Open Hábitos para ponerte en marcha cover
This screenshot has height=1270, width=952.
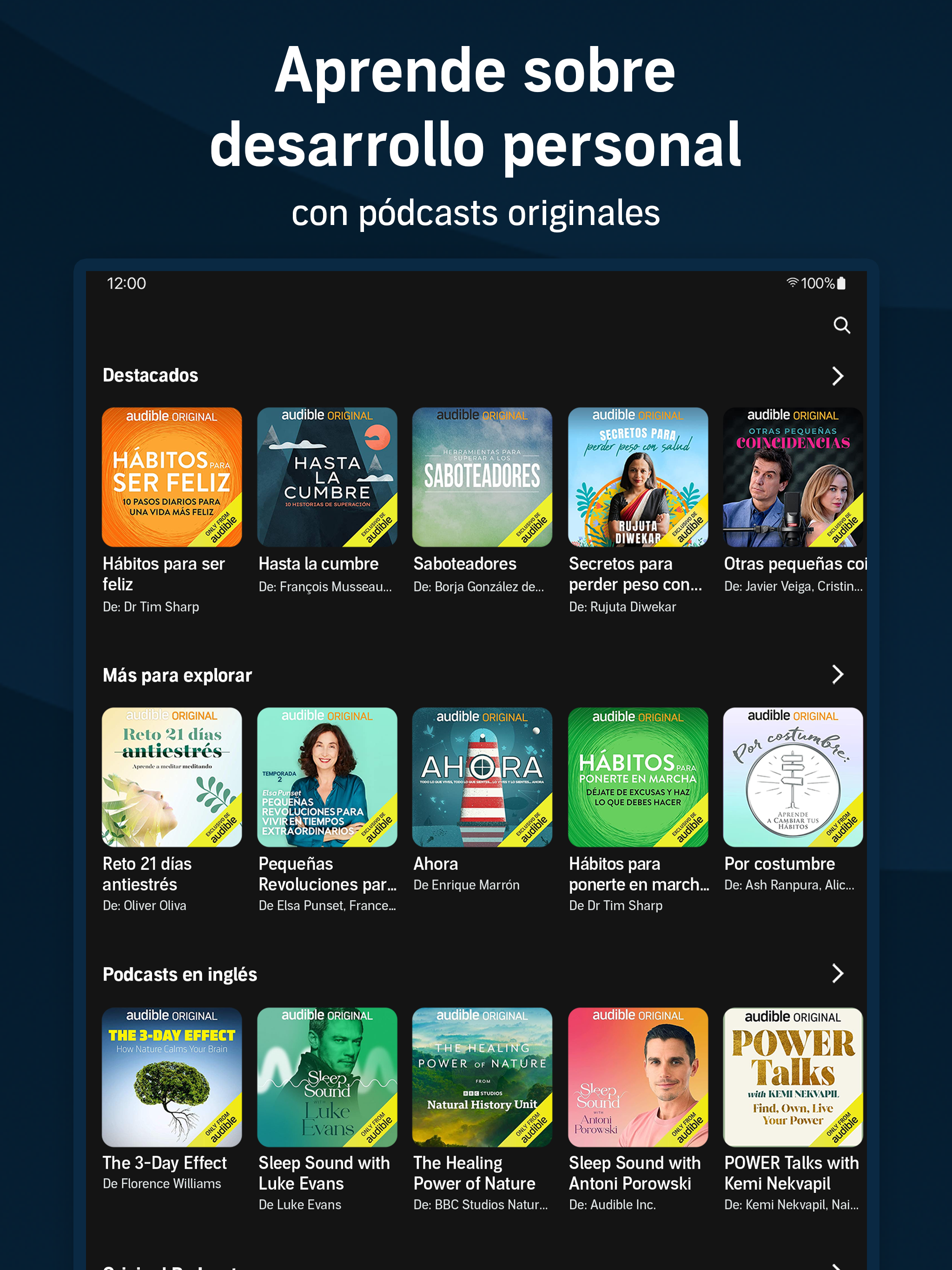click(638, 777)
